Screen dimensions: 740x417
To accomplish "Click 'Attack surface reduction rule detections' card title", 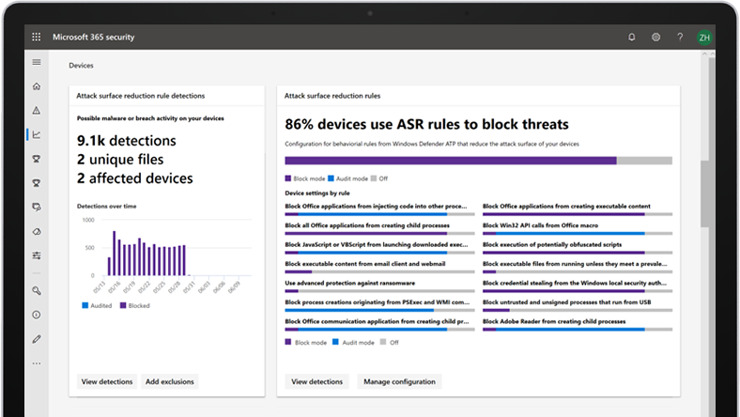I will pos(141,96).
